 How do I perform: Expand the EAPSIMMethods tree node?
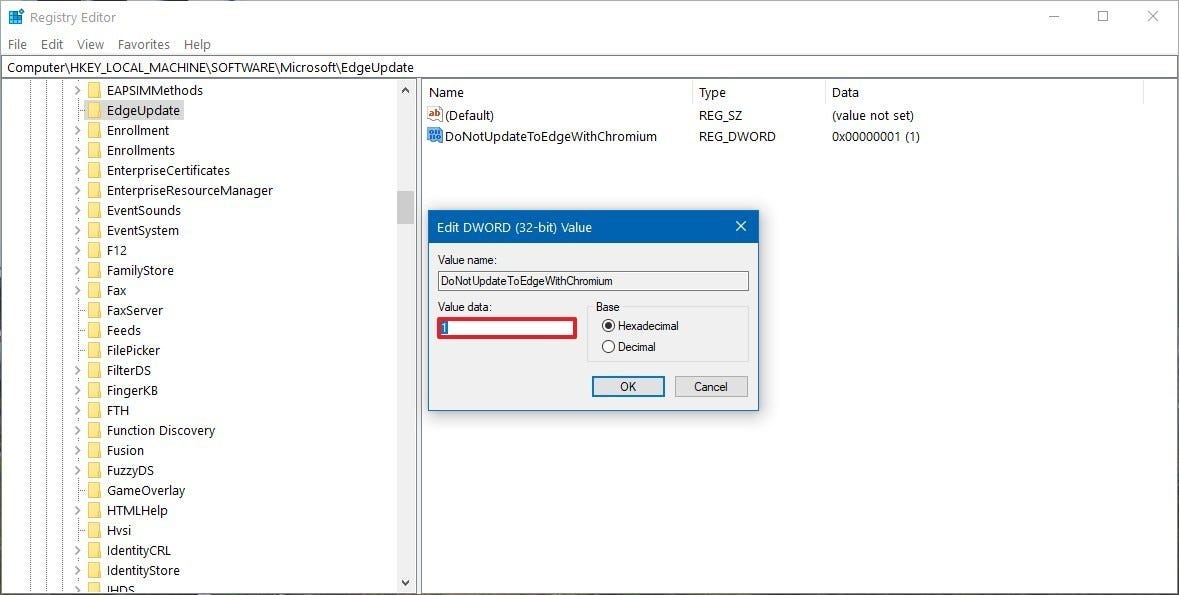(x=77, y=90)
